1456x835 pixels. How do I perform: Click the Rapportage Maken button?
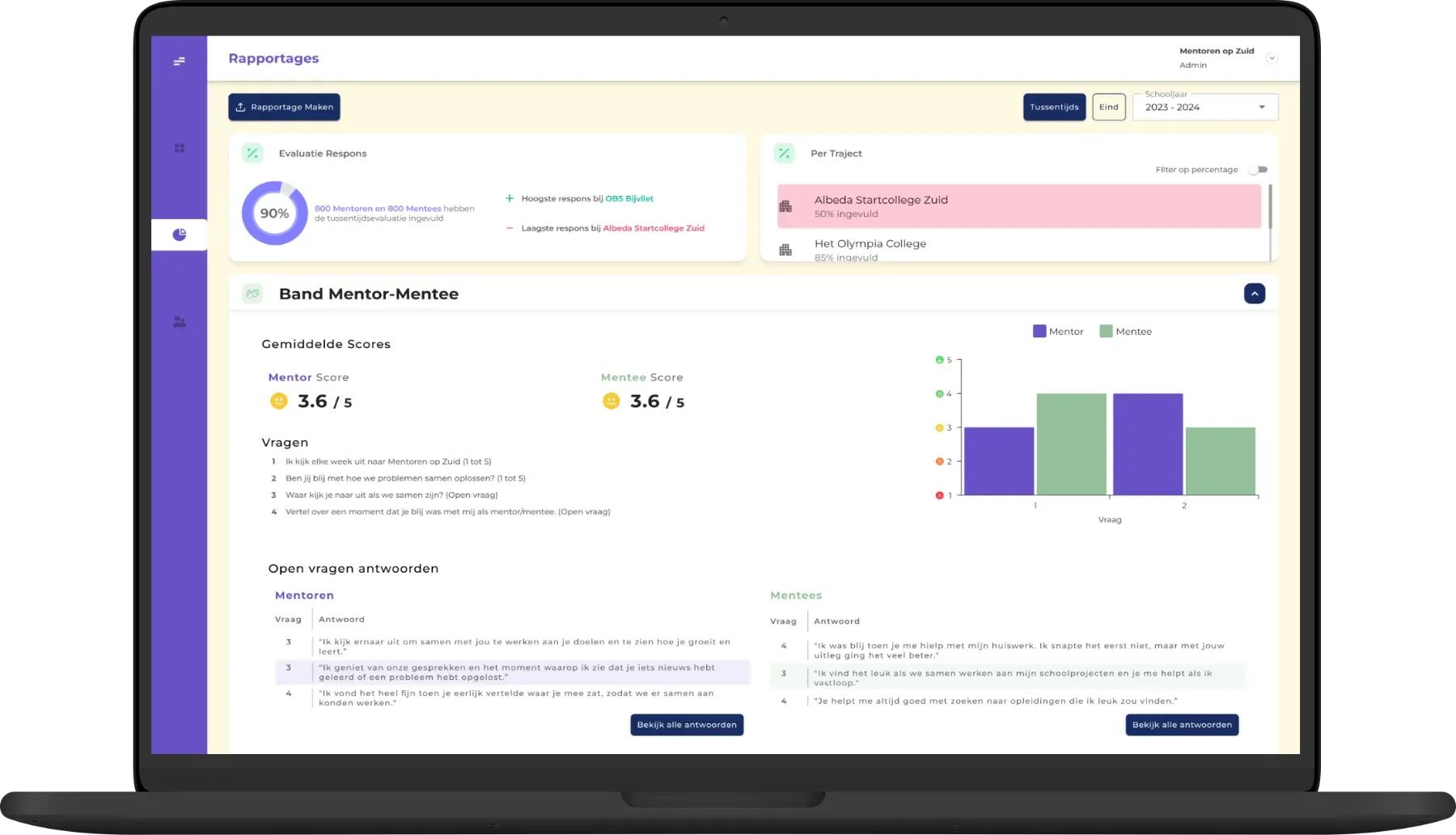click(x=284, y=107)
